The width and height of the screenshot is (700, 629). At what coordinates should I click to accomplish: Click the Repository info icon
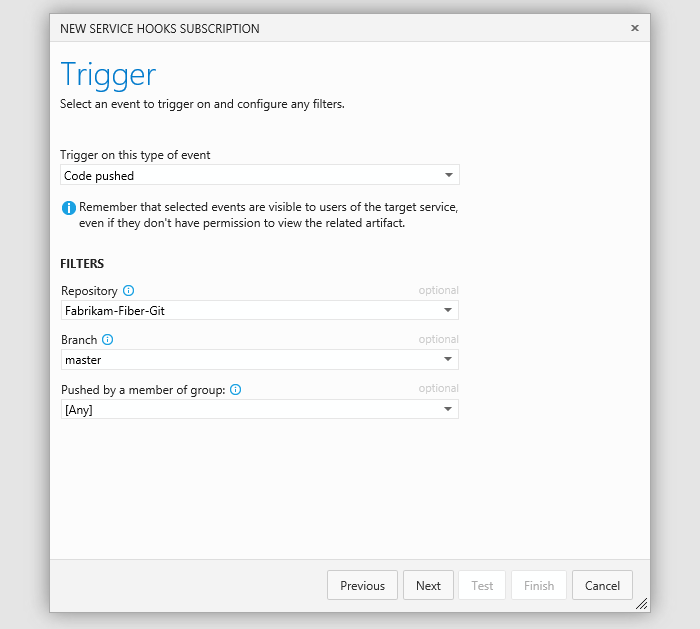(x=128, y=291)
